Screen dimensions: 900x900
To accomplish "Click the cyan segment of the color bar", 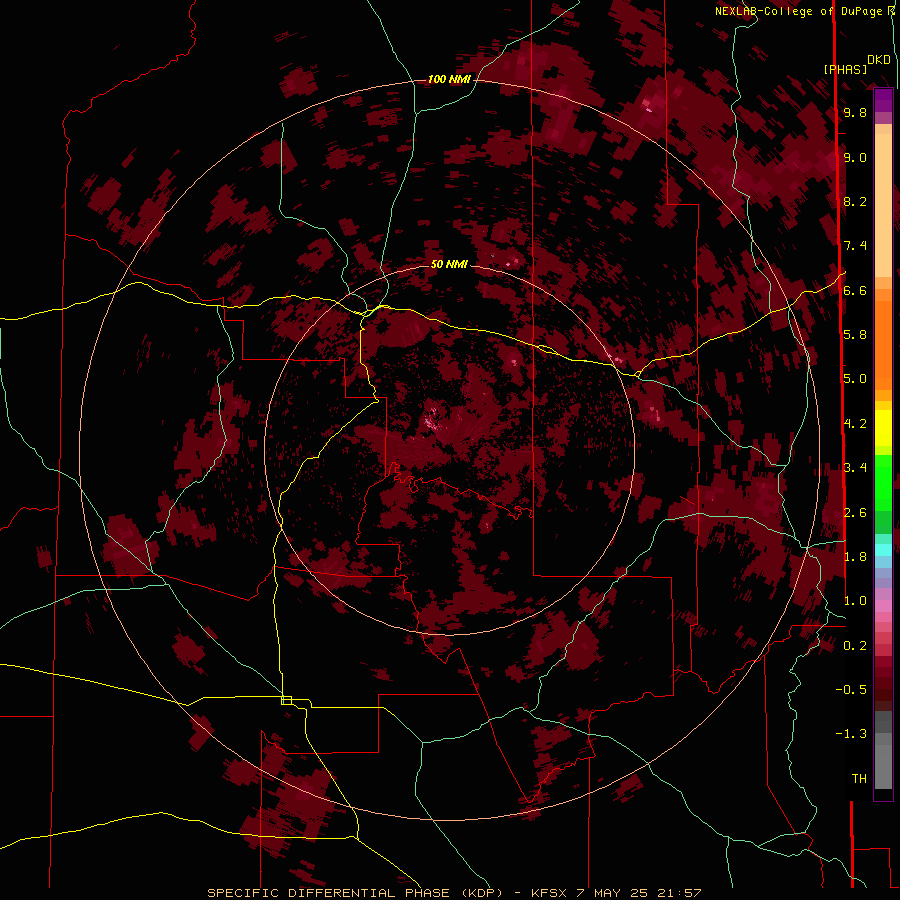I will click(x=883, y=550).
